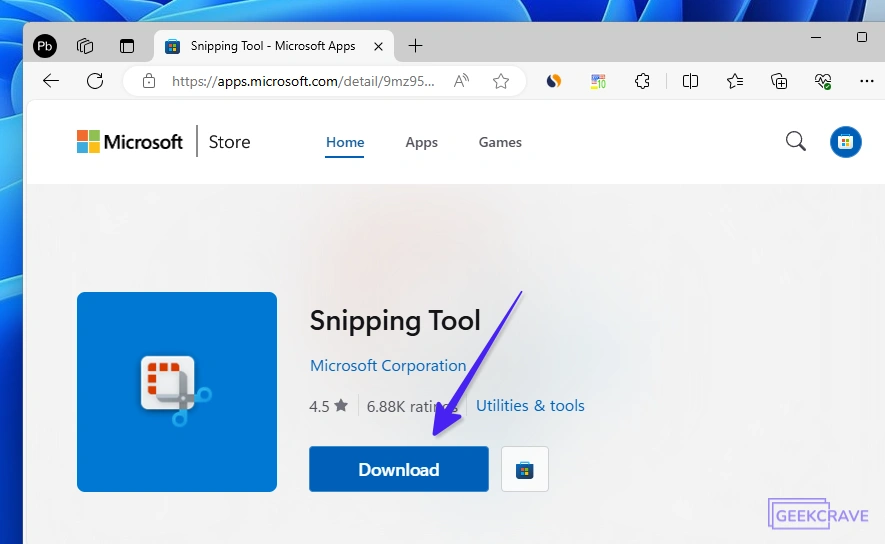The image size is (885, 544).
Task: Select the Games navigation item
Action: click(x=500, y=142)
